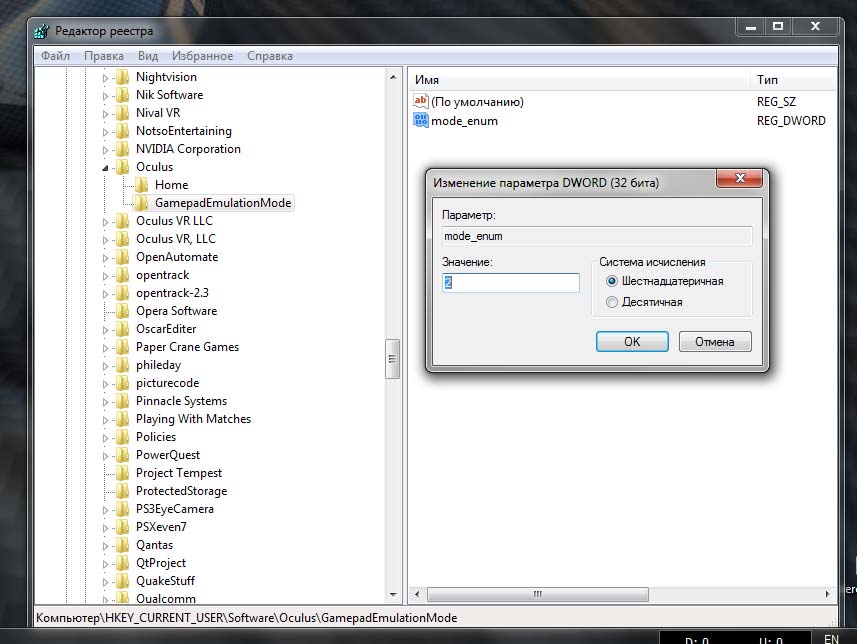Select the Qualcomm registry key

coord(166,598)
